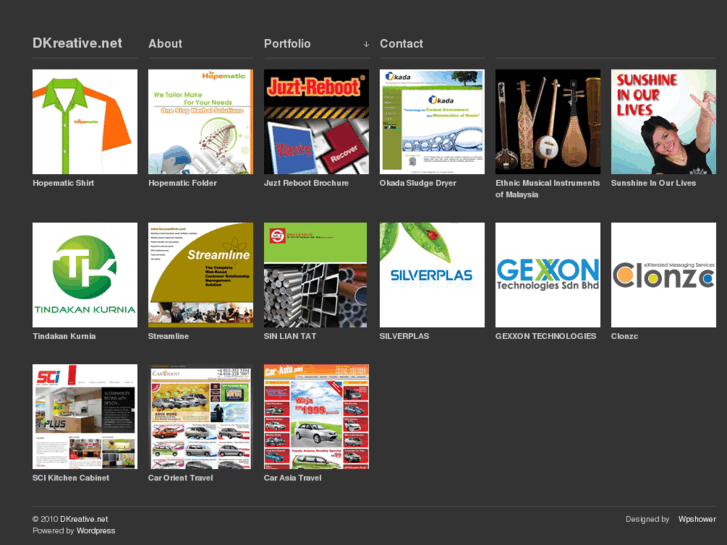The height and width of the screenshot is (545, 727).
Task: Follow the Wordpress link in footer
Action: click(96, 531)
